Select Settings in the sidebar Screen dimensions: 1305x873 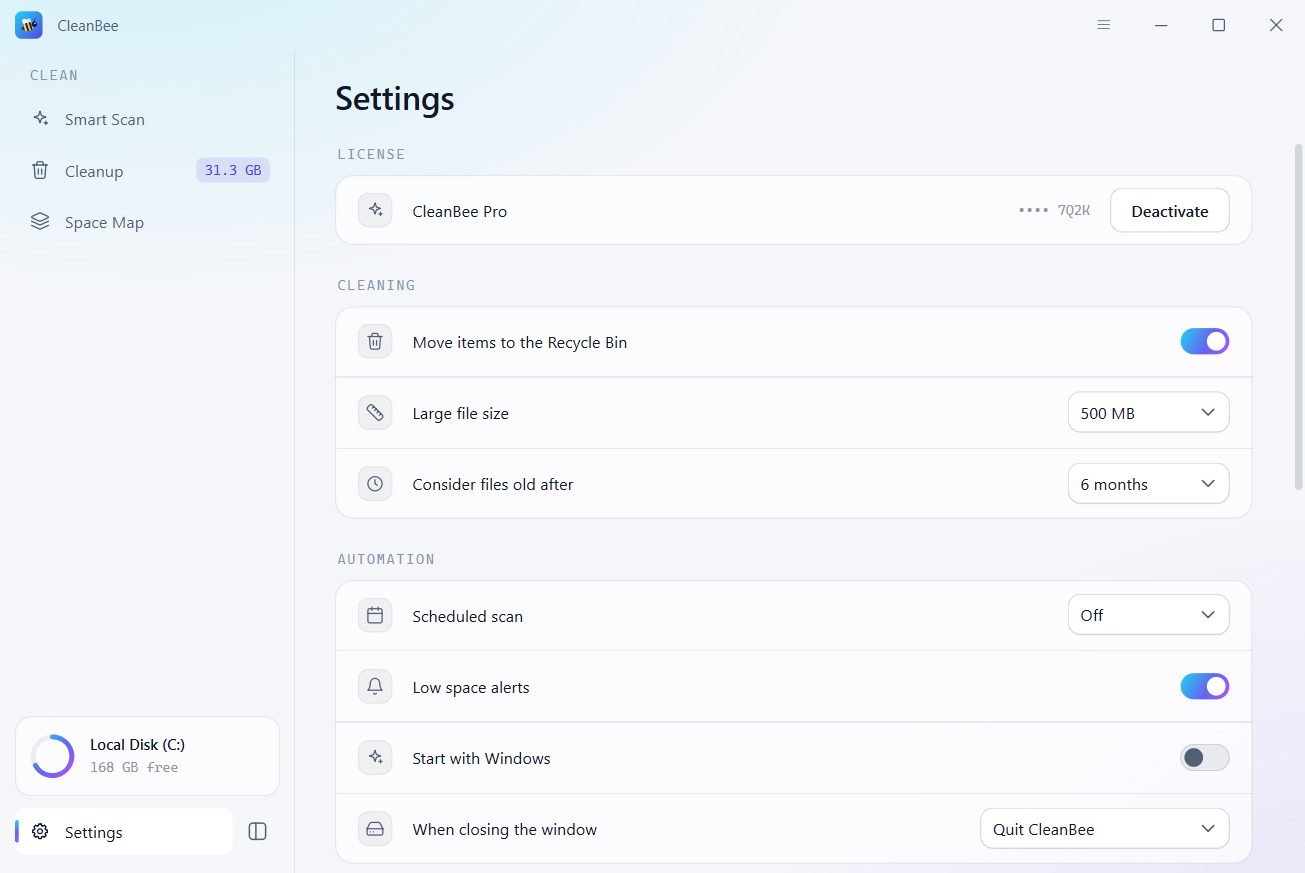pyautogui.click(x=124, y=832)
